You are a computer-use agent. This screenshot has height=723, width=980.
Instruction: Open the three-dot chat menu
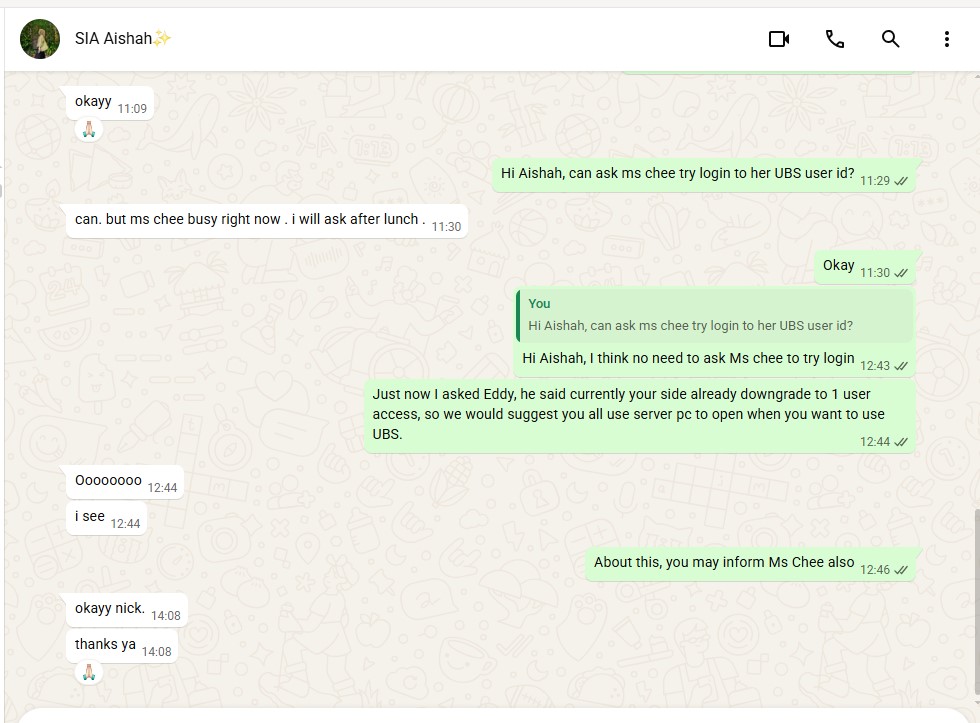click(946, 39)
